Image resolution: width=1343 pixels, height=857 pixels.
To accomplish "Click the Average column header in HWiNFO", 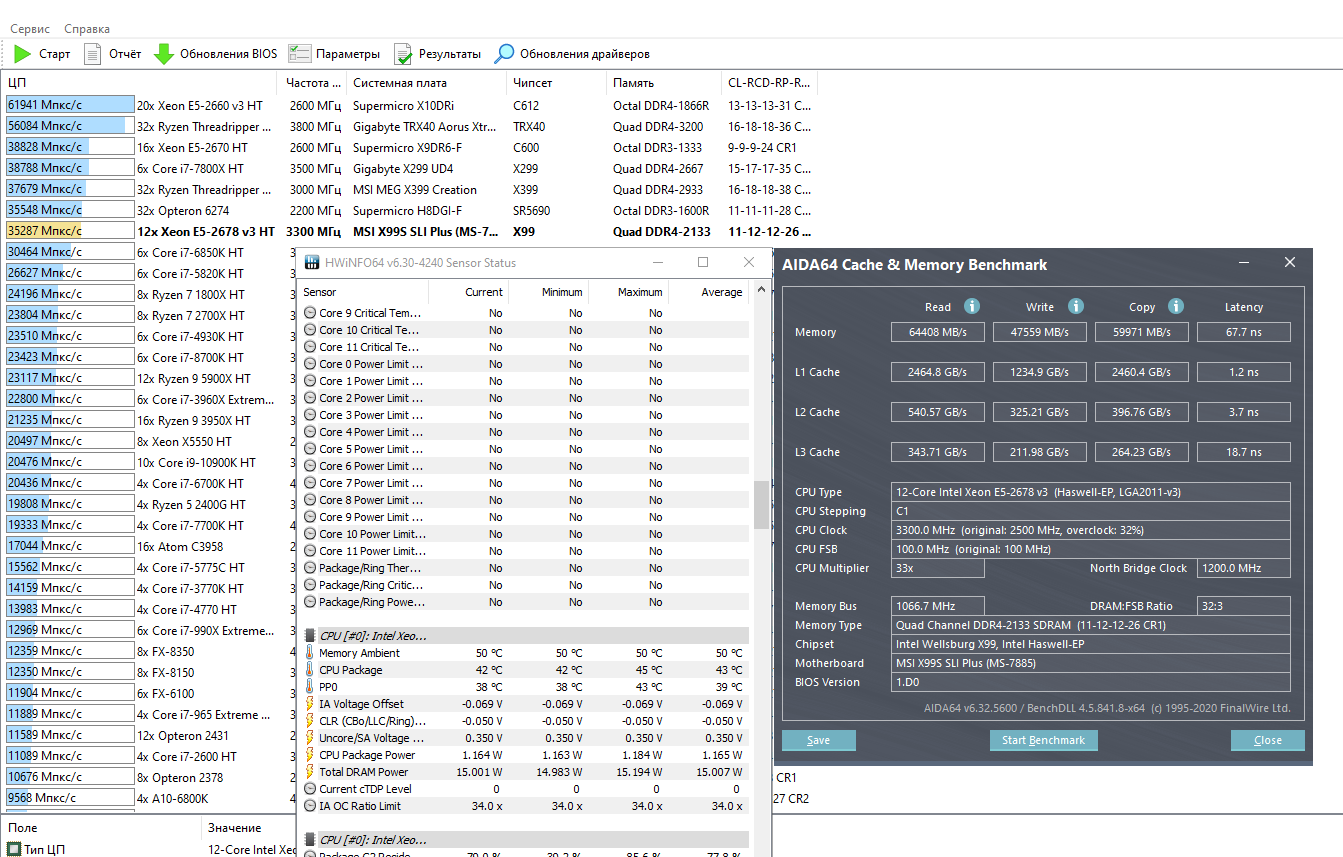I will click(x=709, y=292).
